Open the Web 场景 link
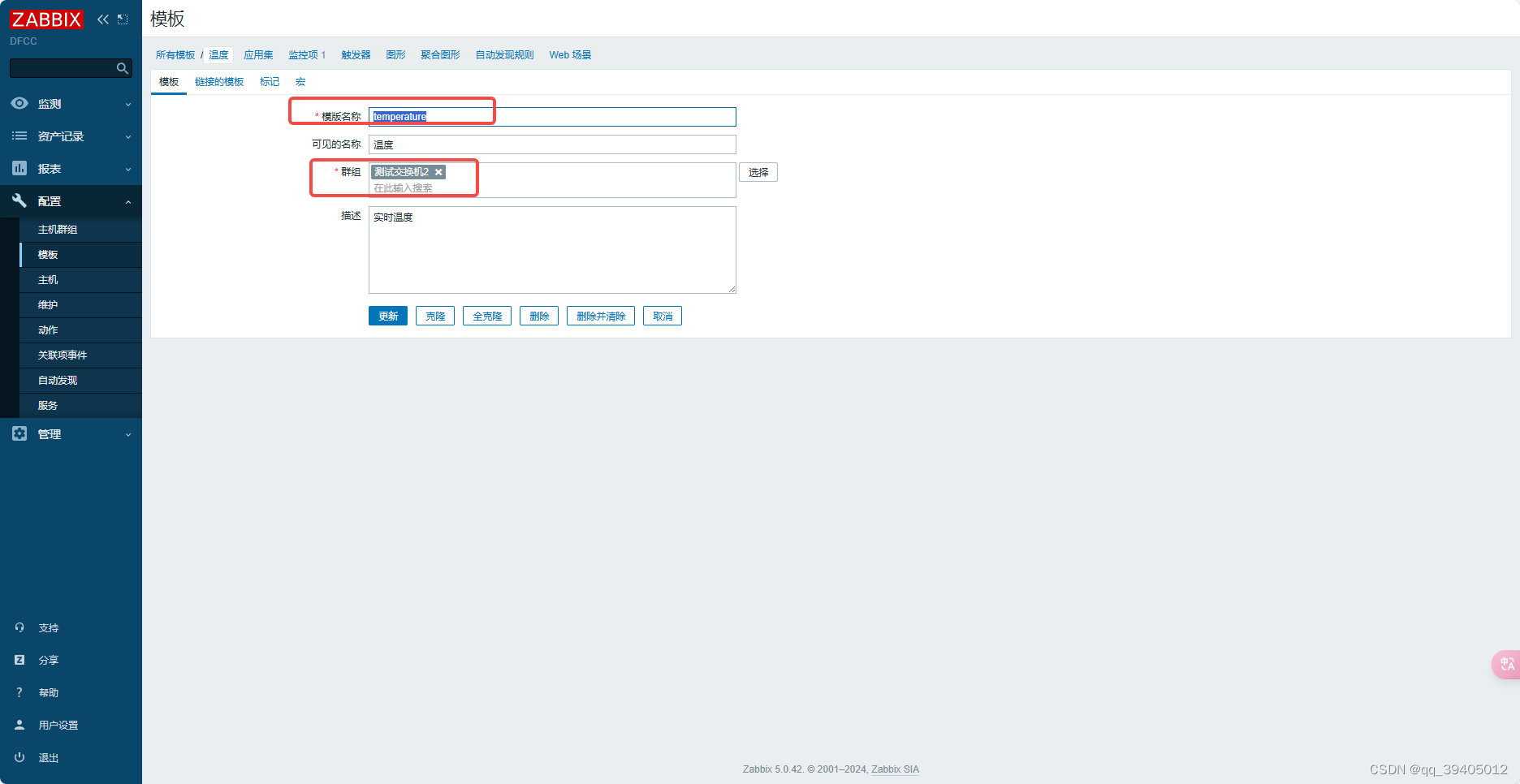 click(x=570, y=55)
